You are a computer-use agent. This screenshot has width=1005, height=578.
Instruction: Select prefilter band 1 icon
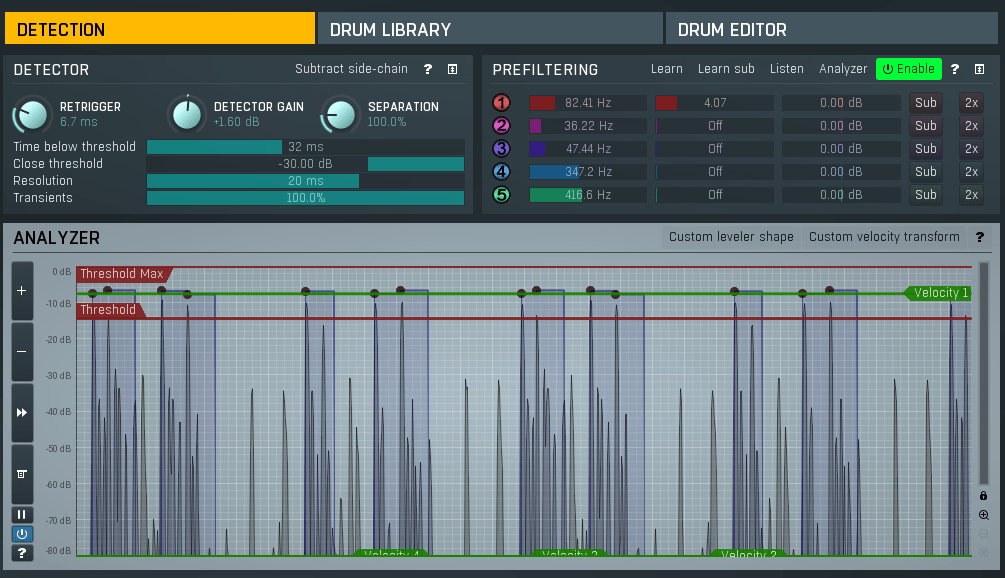pyautogui.click(x=501, y=103)
